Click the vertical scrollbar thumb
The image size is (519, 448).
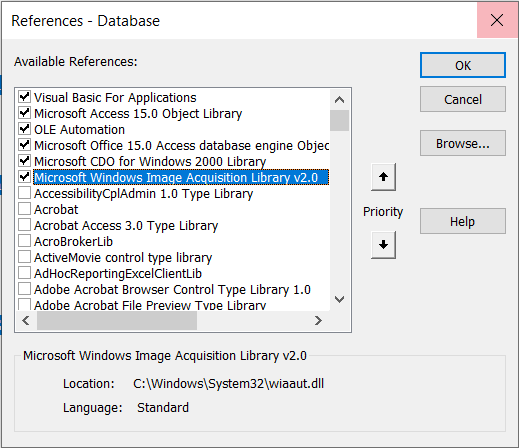(x=339, y=120)
